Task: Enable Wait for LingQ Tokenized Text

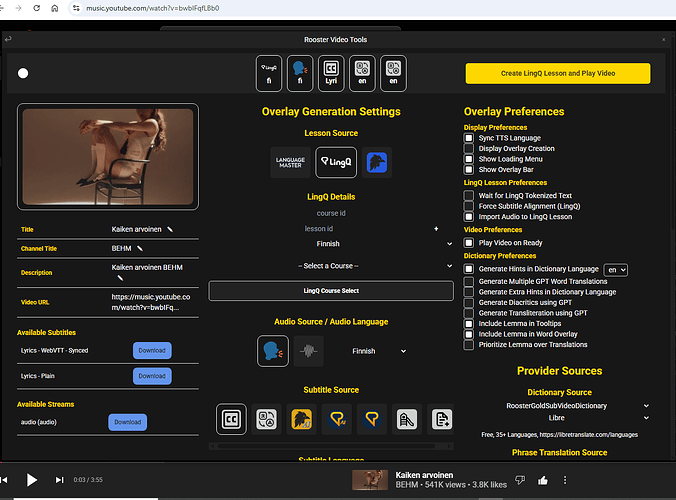Action: point(469,196)
